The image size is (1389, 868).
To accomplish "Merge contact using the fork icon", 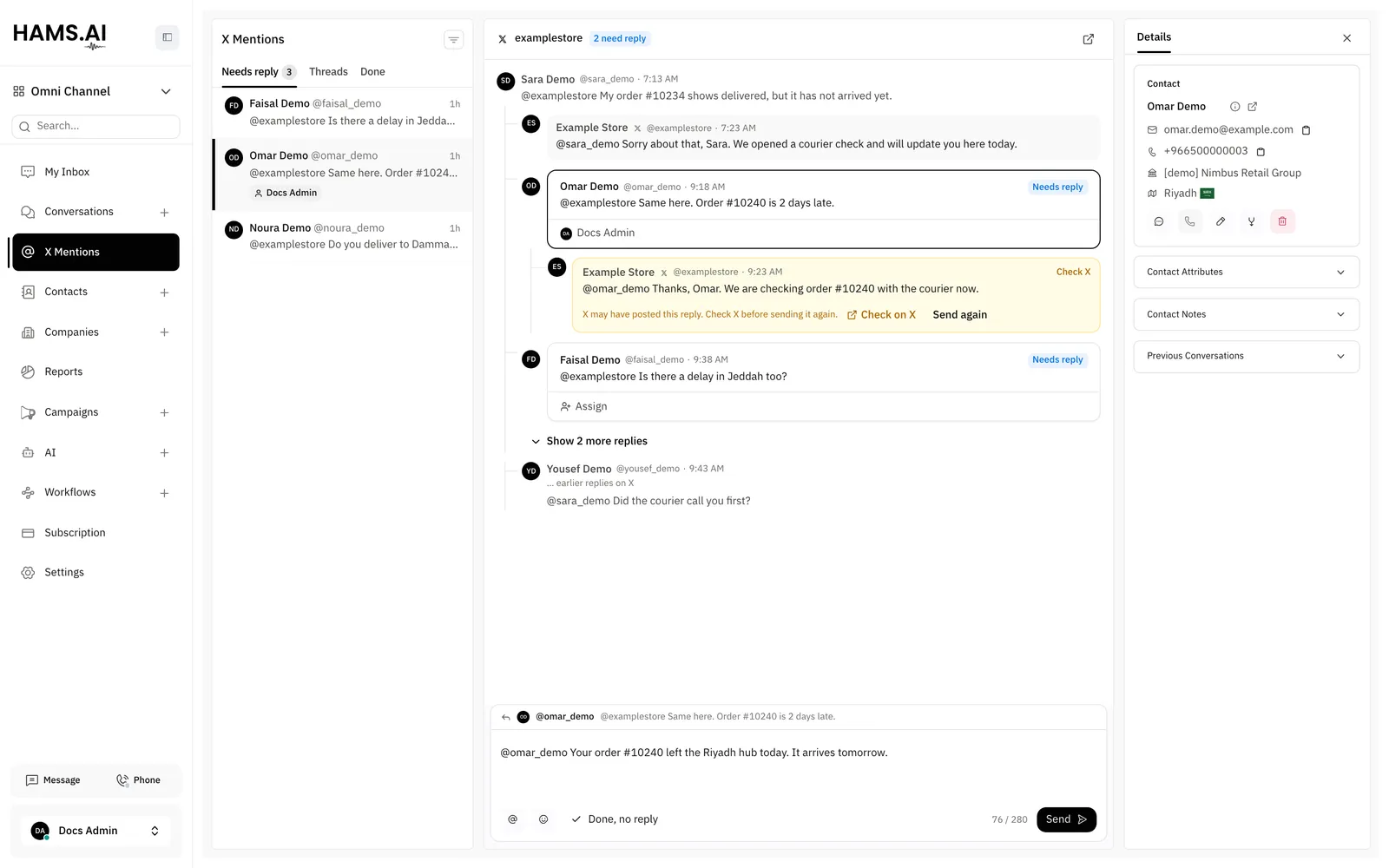I will click(1251, 221).
